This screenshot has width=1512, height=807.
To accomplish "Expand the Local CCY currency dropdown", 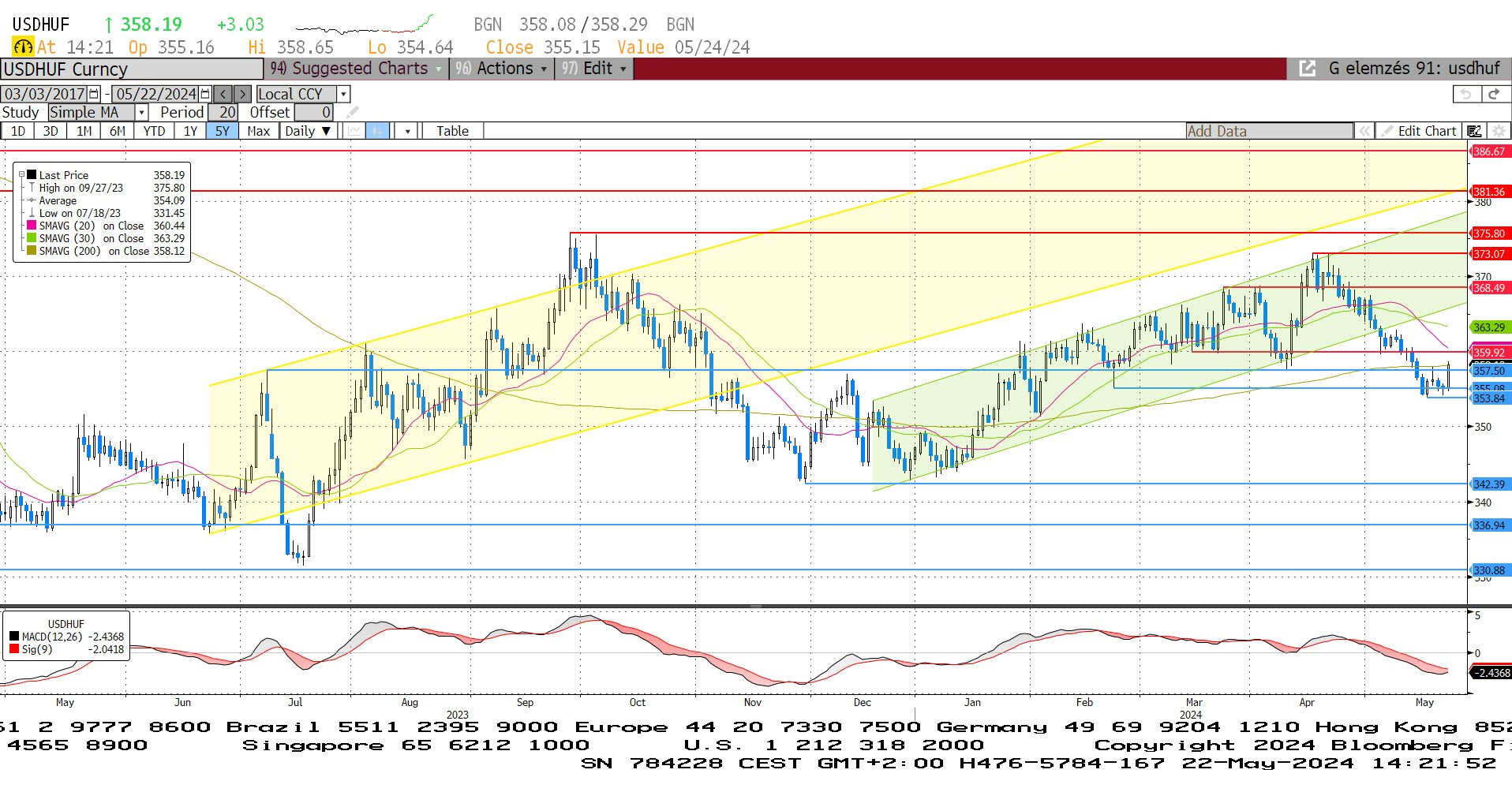I will [343, 94].
